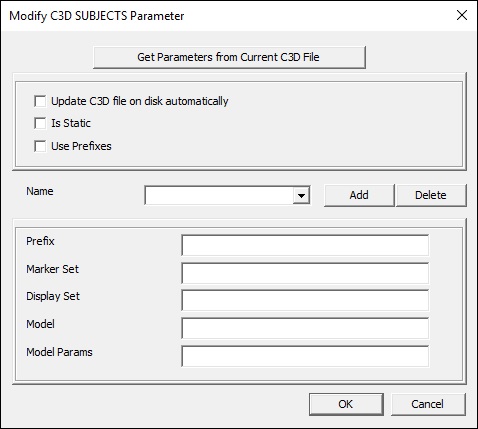This screenshot has height=429, width=478.
Task: Click the 'Name' text label
Action: (x=40, y=191)
